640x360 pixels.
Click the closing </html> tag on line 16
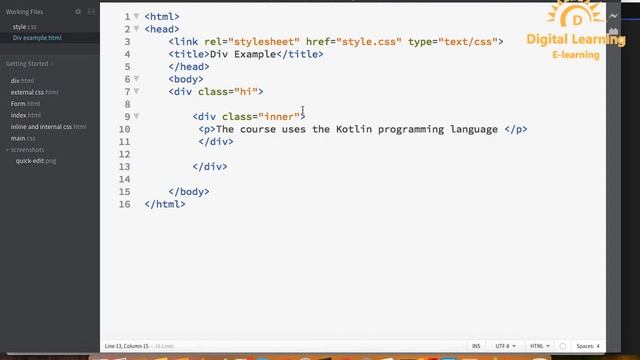tap(165, 204)
